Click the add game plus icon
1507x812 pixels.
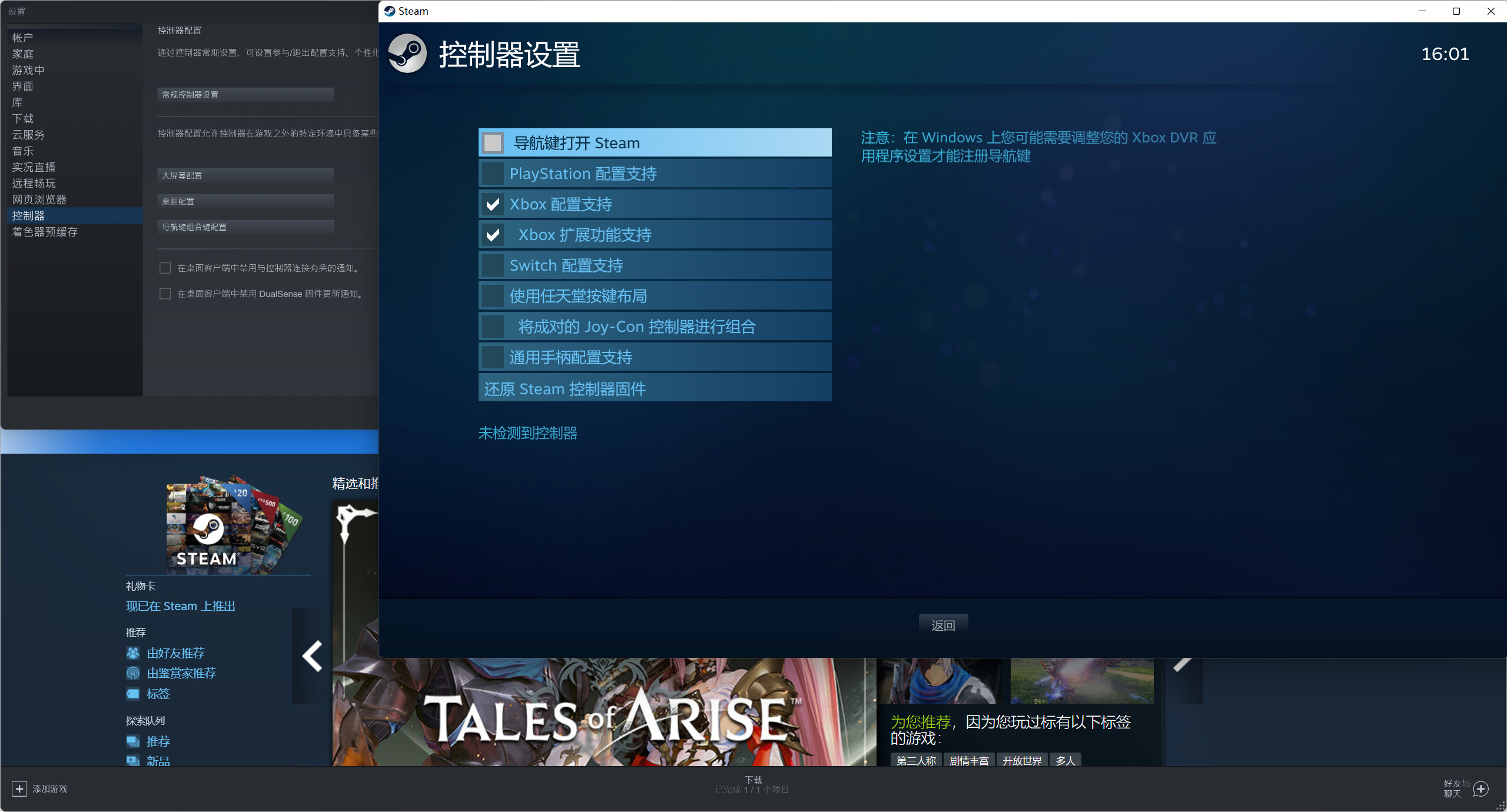coord(19,789)
